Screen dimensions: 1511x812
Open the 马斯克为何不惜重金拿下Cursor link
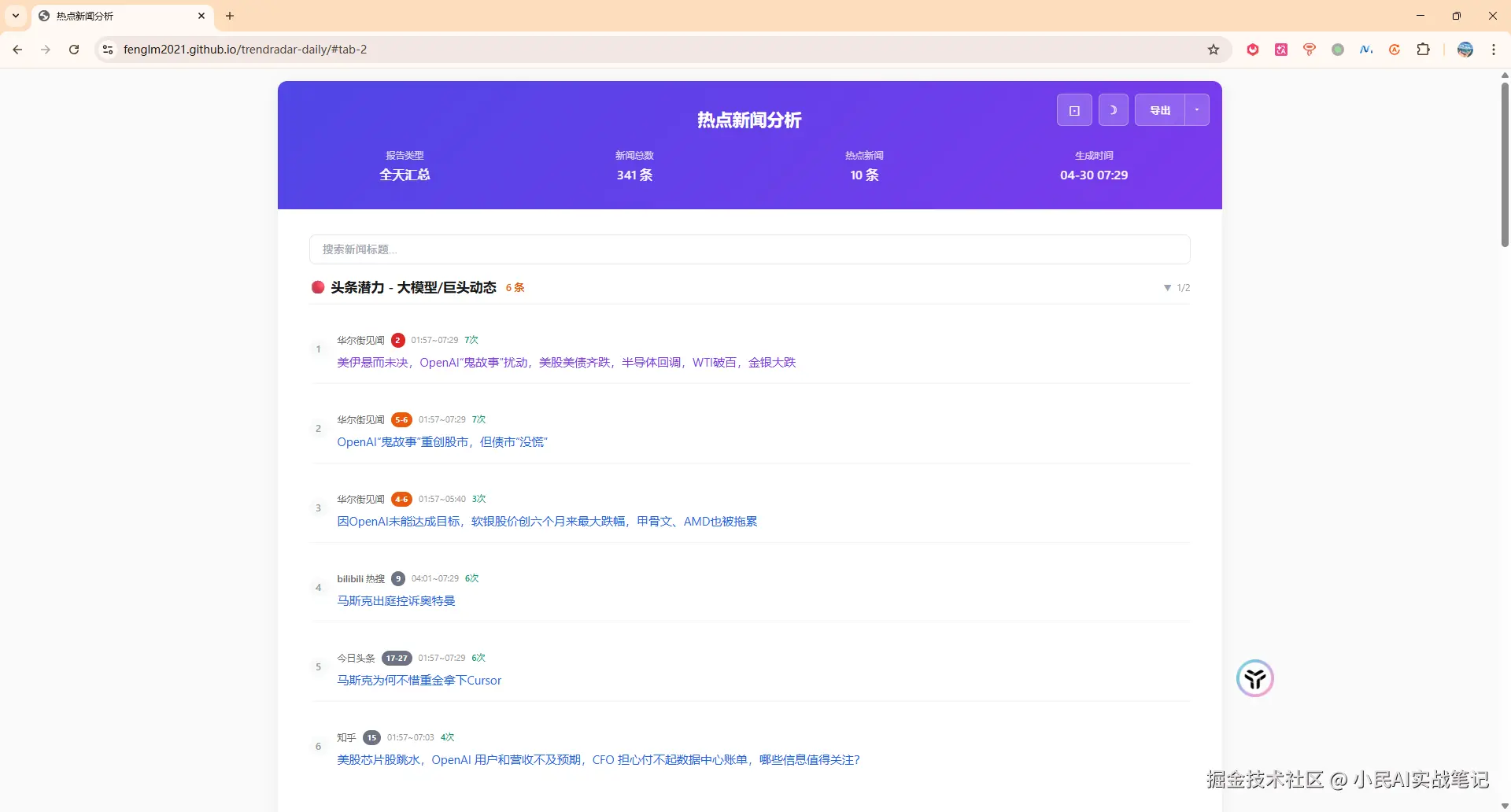pyautogui.click(x=419, y=681)
